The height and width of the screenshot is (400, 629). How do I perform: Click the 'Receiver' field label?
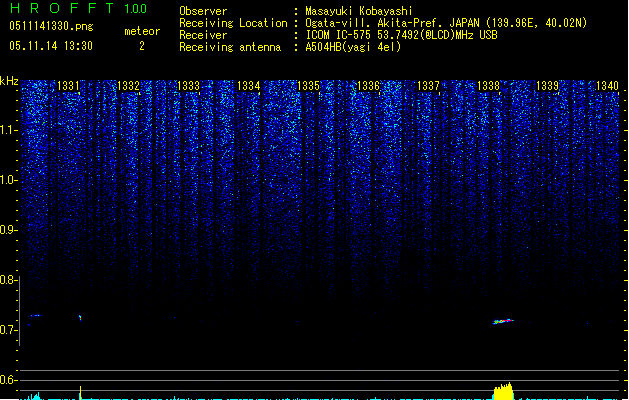click(203, 35)
